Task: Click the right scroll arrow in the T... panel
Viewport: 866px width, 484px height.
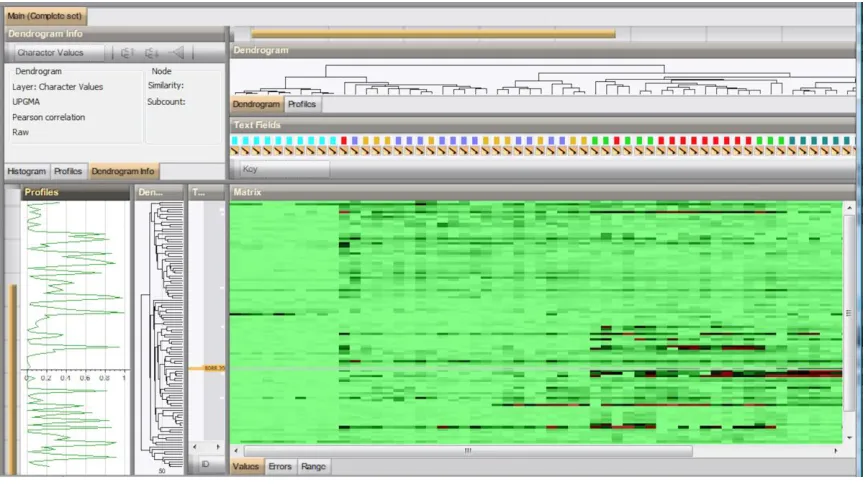Action: tap(218, 446)
